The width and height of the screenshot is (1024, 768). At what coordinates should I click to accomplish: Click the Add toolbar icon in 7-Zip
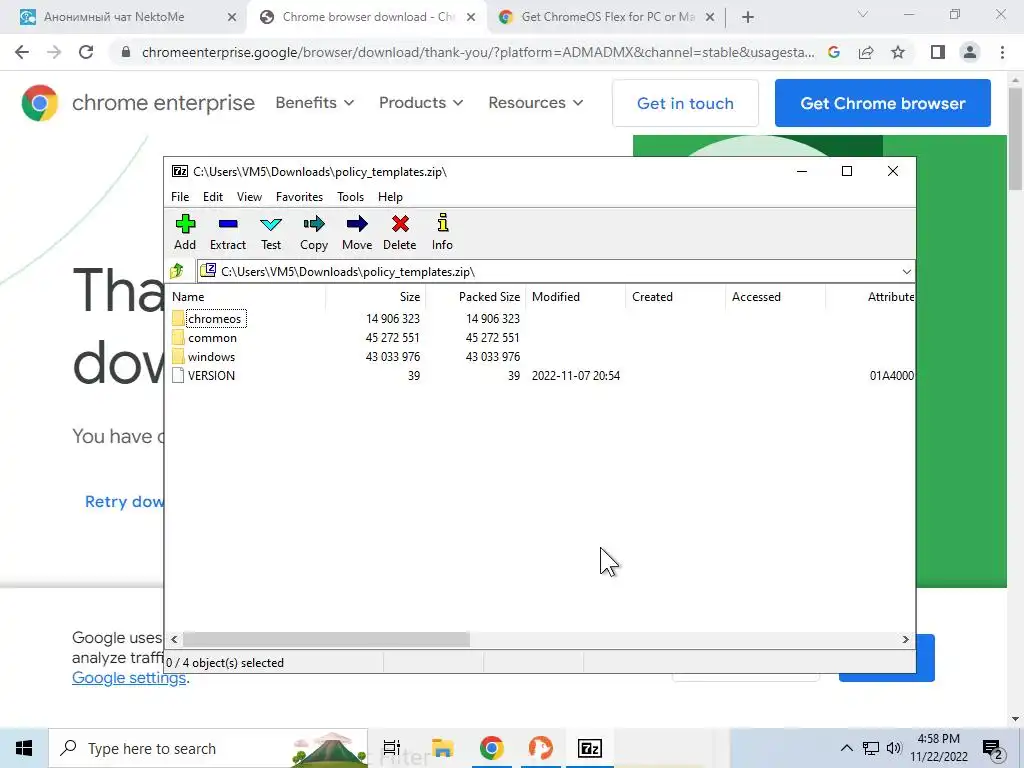click(x=185, y=232)
